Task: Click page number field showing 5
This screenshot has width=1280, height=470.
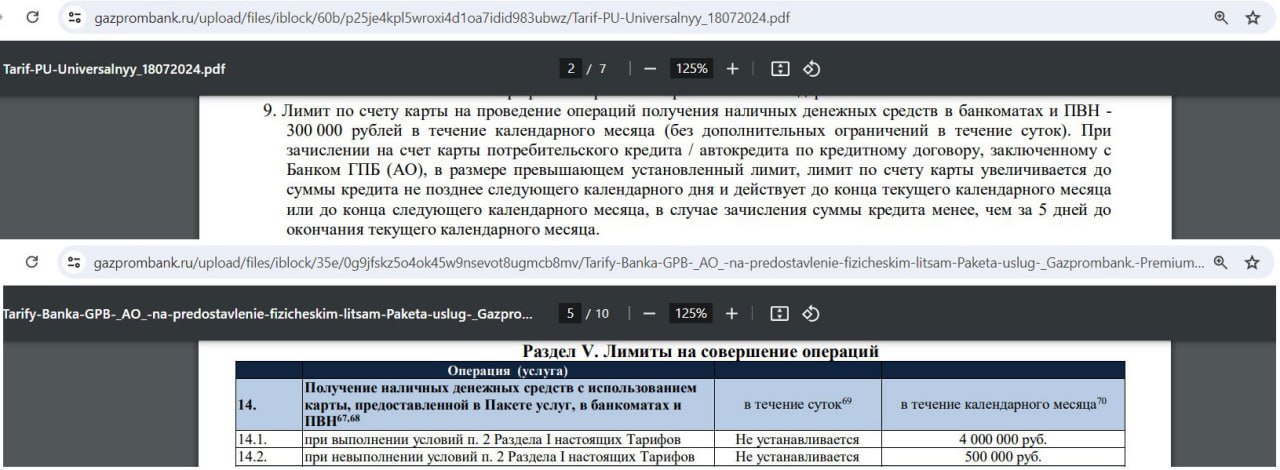Action: click(571, 314)
